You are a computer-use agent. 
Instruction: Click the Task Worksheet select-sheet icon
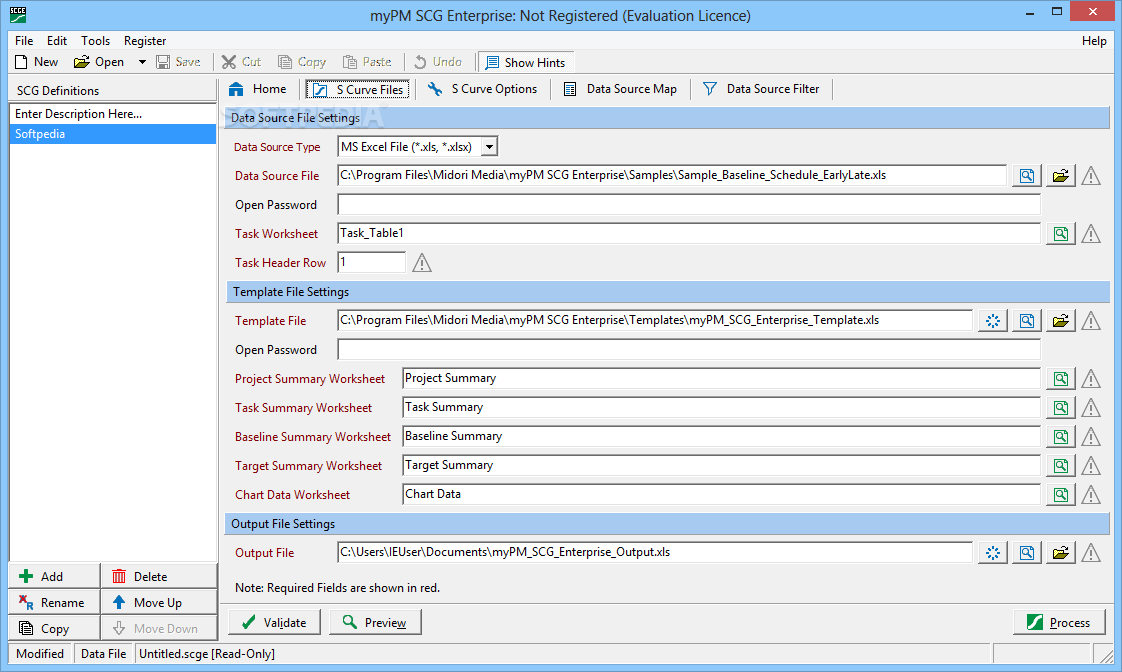click(x=1060, y=234)
